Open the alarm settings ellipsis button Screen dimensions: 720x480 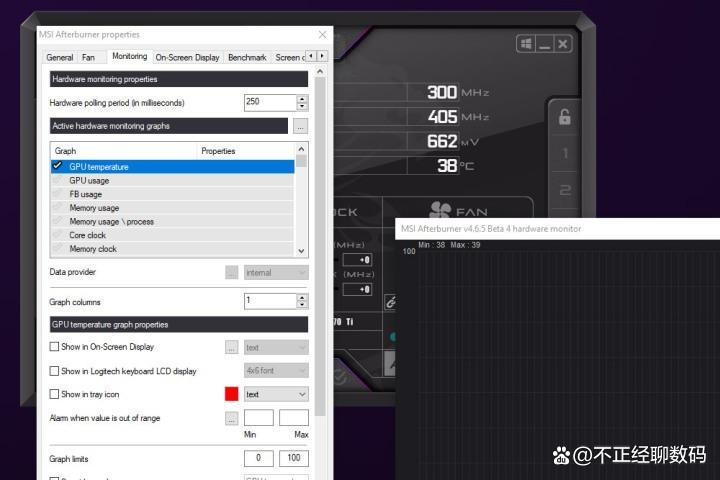point(232,418)
